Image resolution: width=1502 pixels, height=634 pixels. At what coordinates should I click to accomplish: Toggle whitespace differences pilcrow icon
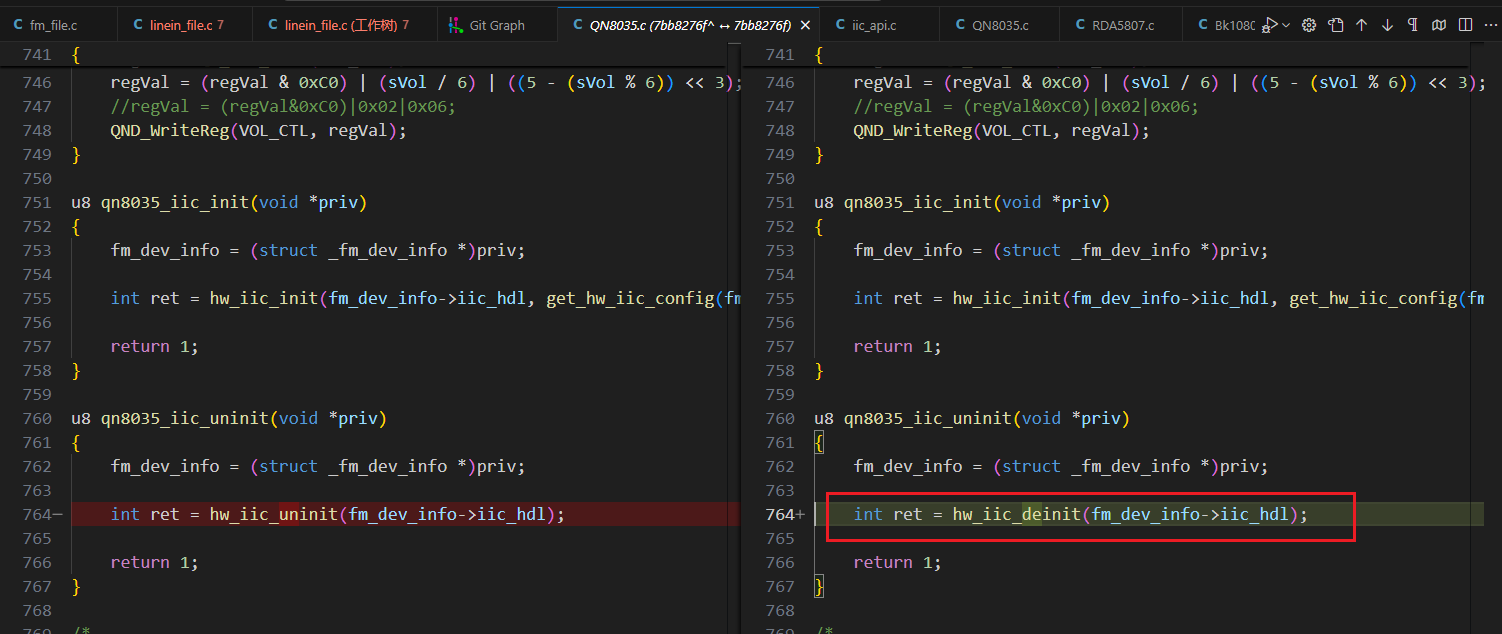pos(1413,25)
